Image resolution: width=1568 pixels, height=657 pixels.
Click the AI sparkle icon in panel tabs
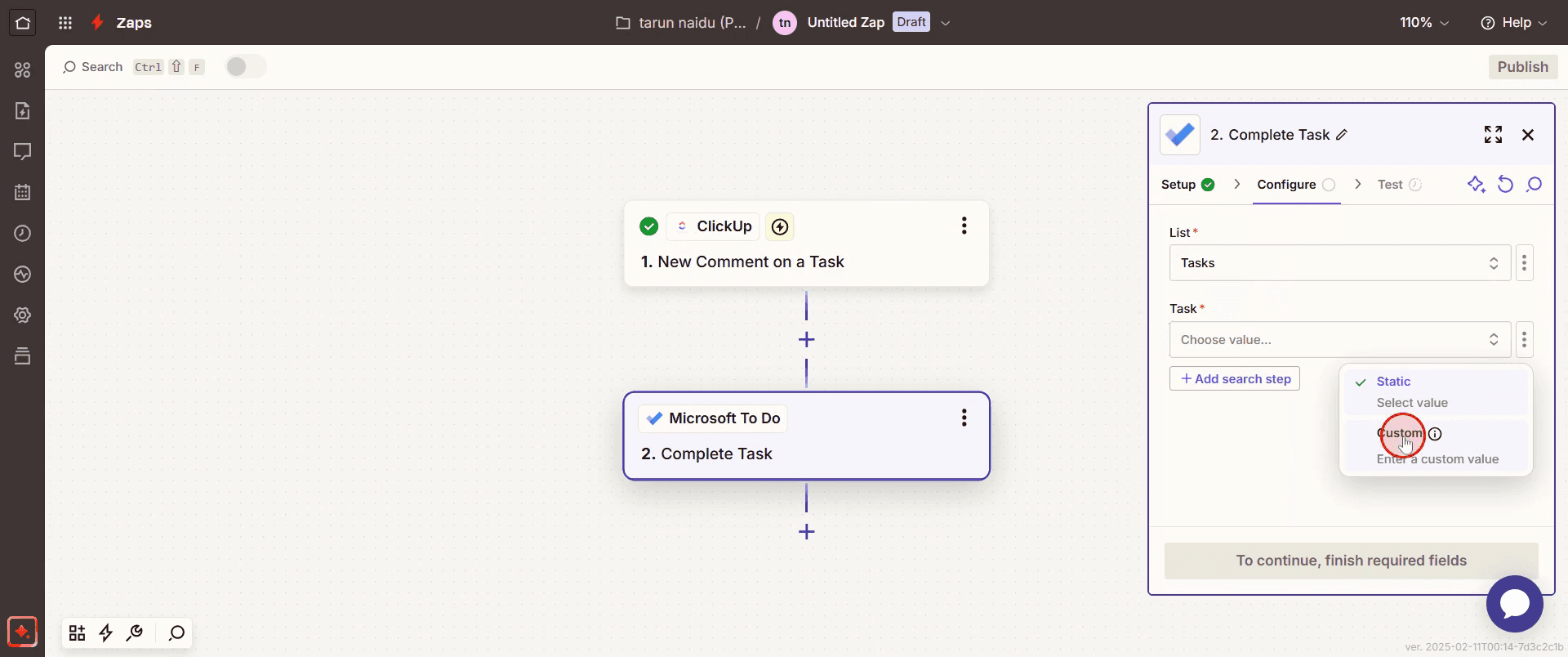(1476, 185)
